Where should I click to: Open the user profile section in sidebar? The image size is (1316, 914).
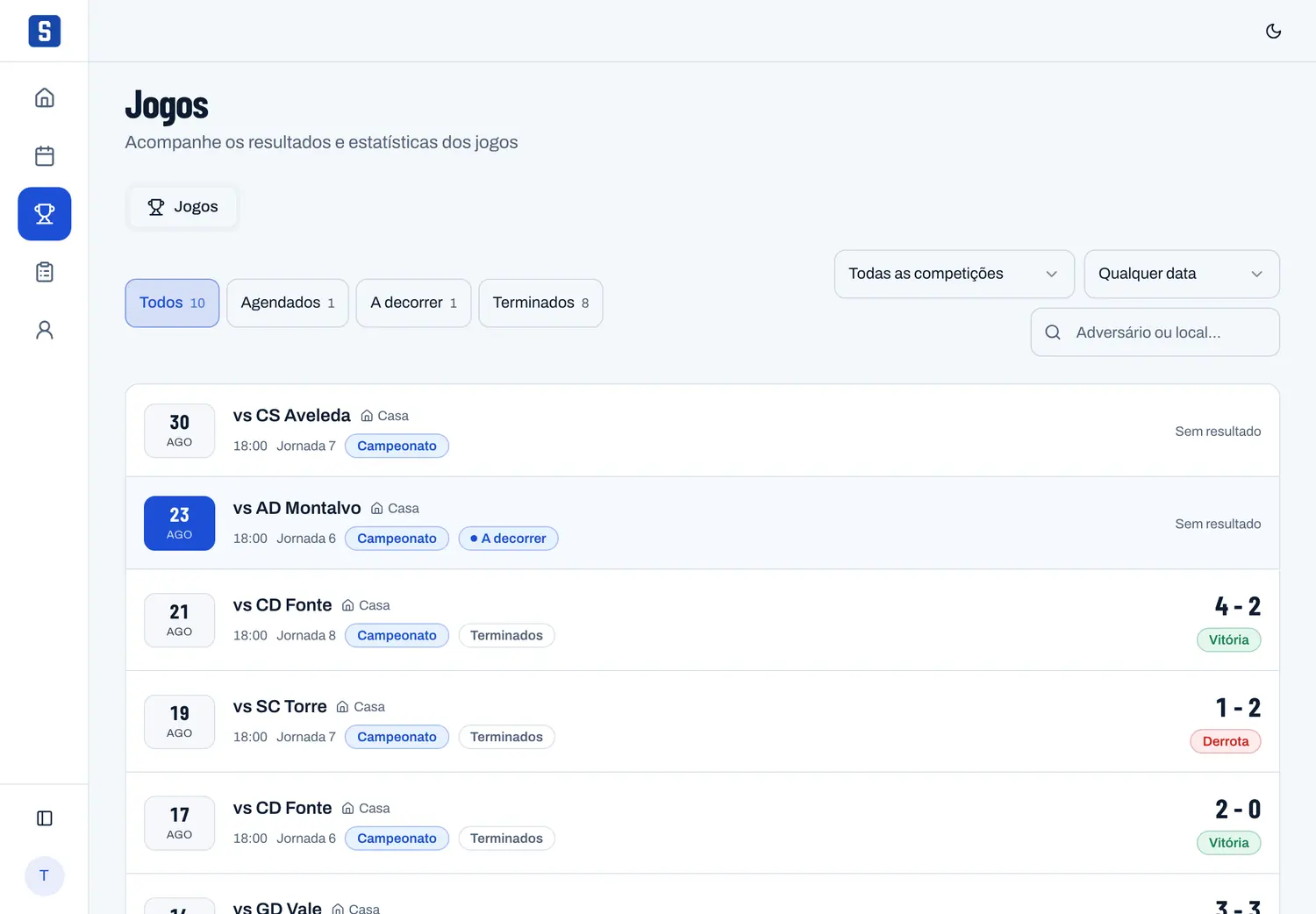[x=45, y=330]
